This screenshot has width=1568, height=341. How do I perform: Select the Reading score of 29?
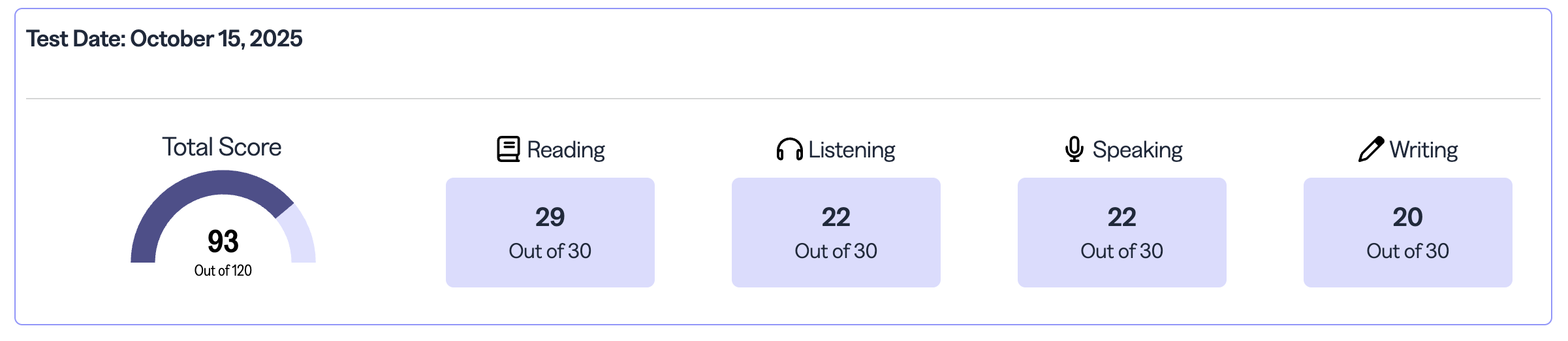pos(550,217)
